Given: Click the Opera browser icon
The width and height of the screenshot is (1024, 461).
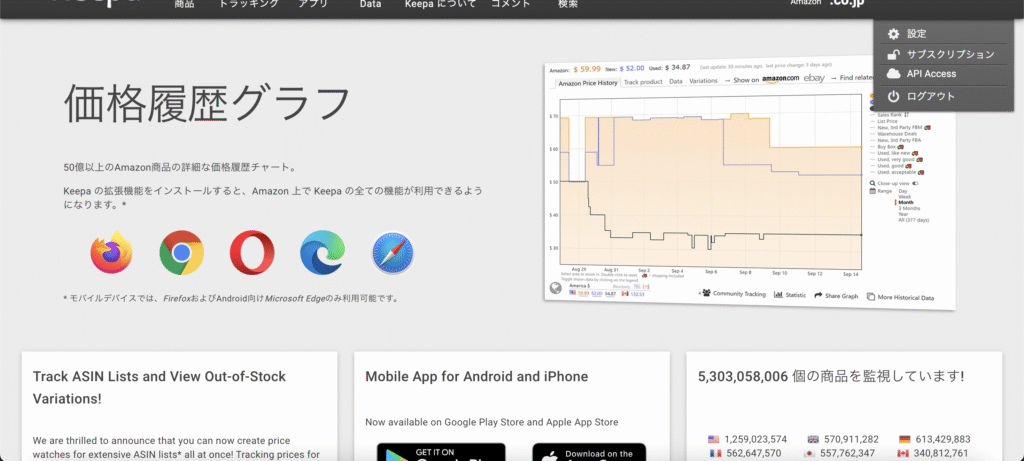Looking at the screenshot, I should [252, 253].
